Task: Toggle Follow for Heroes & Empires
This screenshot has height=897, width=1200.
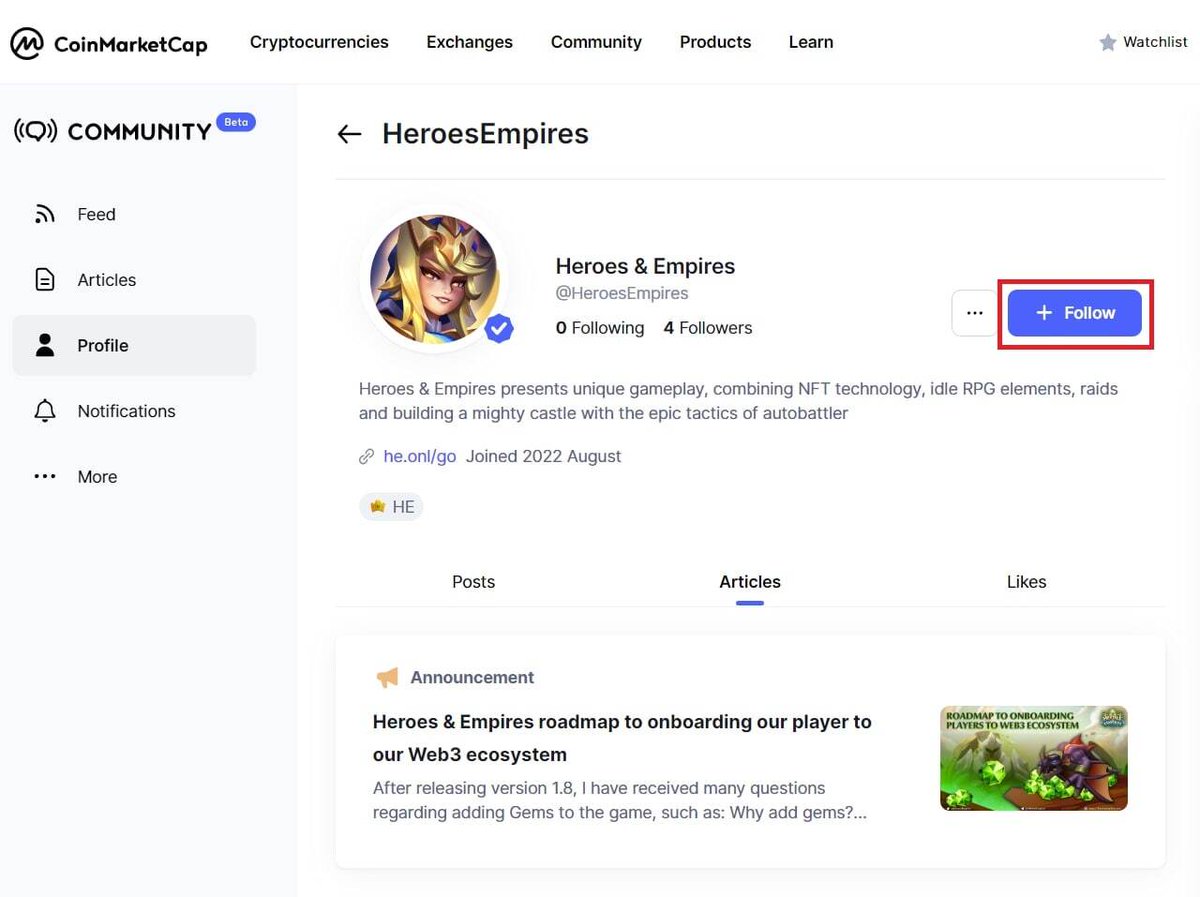Action: (x=1074, y=313)
